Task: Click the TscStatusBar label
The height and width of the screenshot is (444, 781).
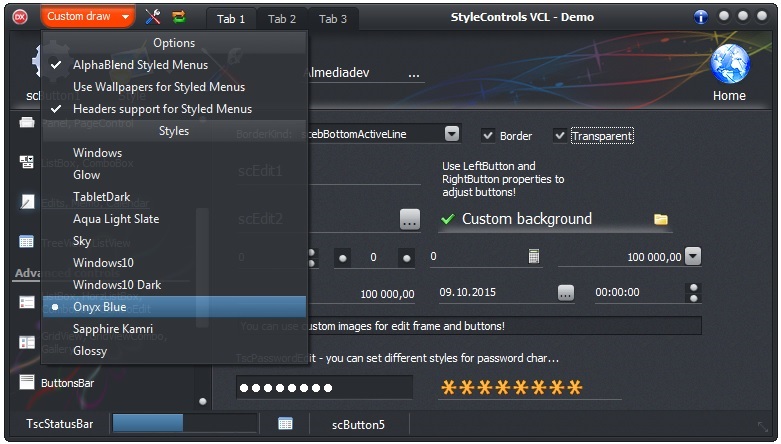Action: point(60,424)
